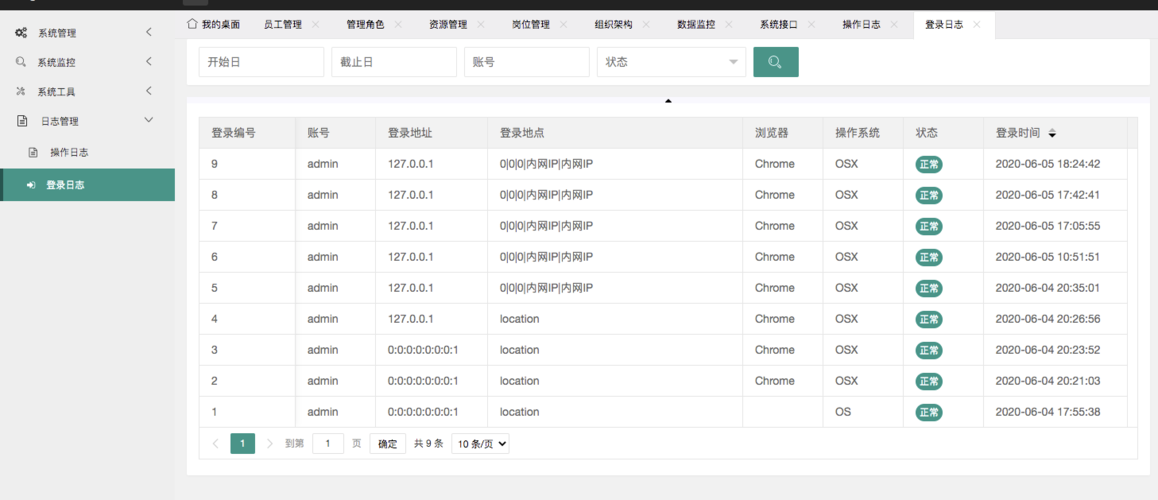This screenshot has height=500, width=1158.
Task: Click 'admin' in row 7
Action: click(323, 226)
